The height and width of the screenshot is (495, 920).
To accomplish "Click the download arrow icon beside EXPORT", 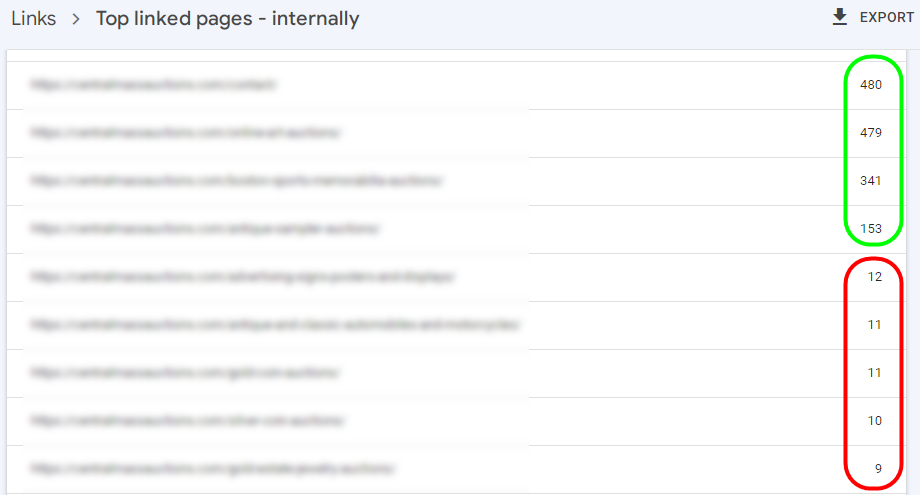I will coord(840,17).
